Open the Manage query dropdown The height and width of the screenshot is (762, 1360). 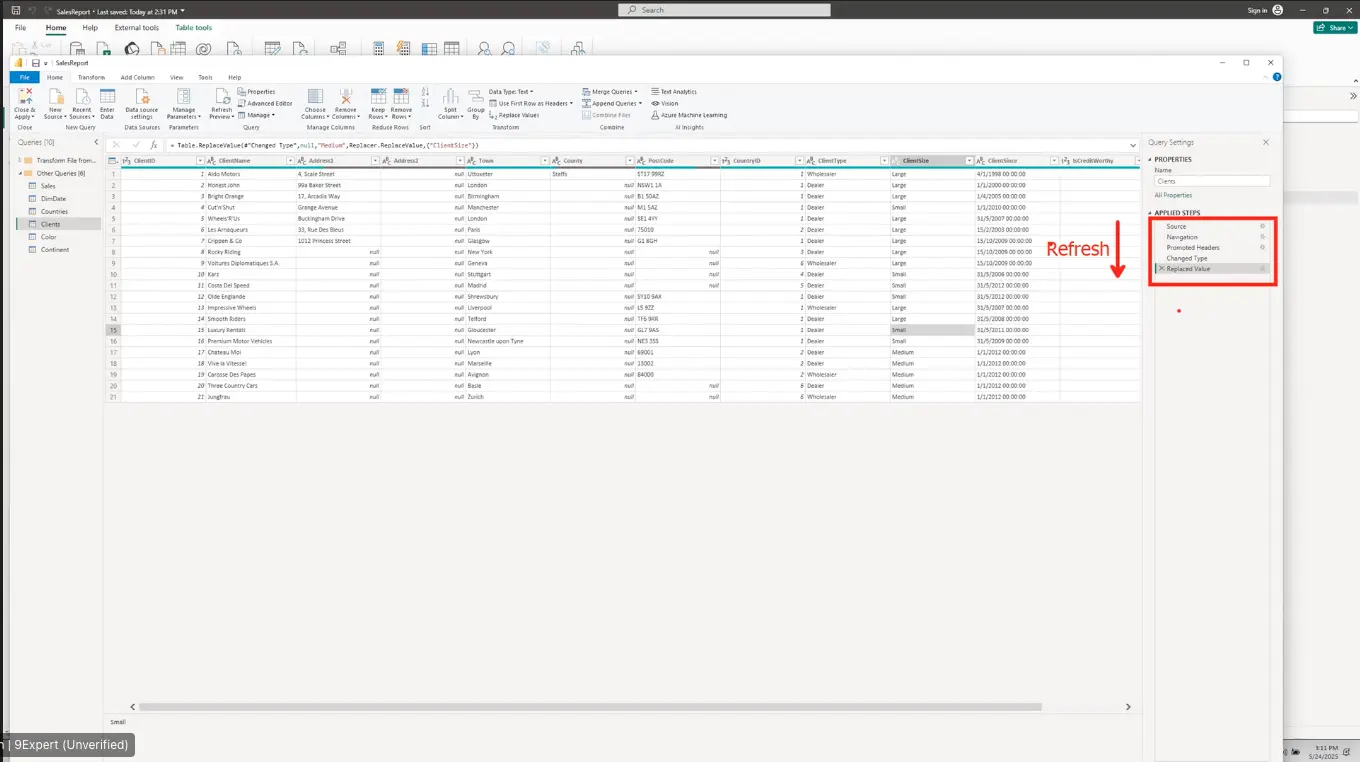coord(257,115)
